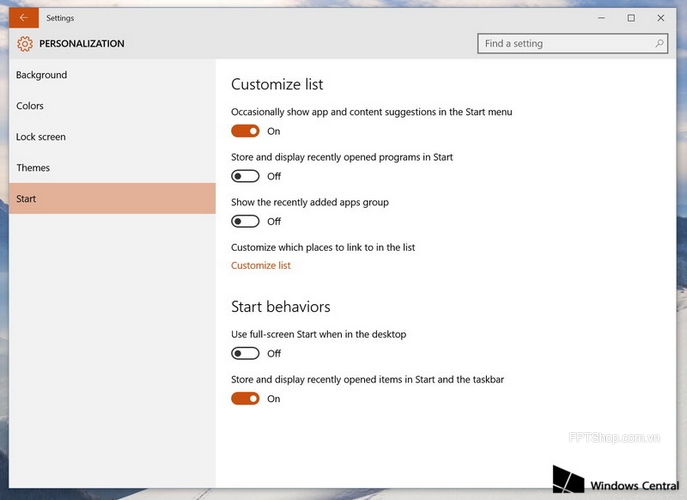The height and width of the screenshot is (500, 687).
Task: Maximize the Settings window
Action: coord(631,18)
